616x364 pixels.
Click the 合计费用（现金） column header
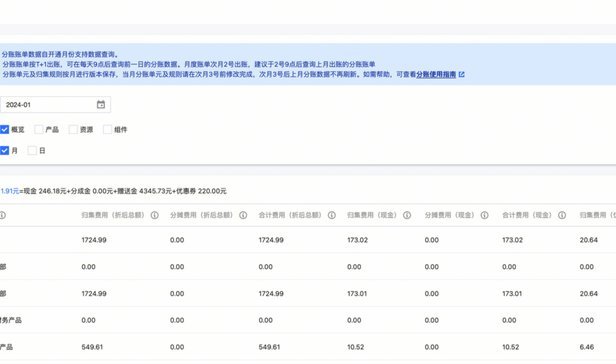pos(527,215)
